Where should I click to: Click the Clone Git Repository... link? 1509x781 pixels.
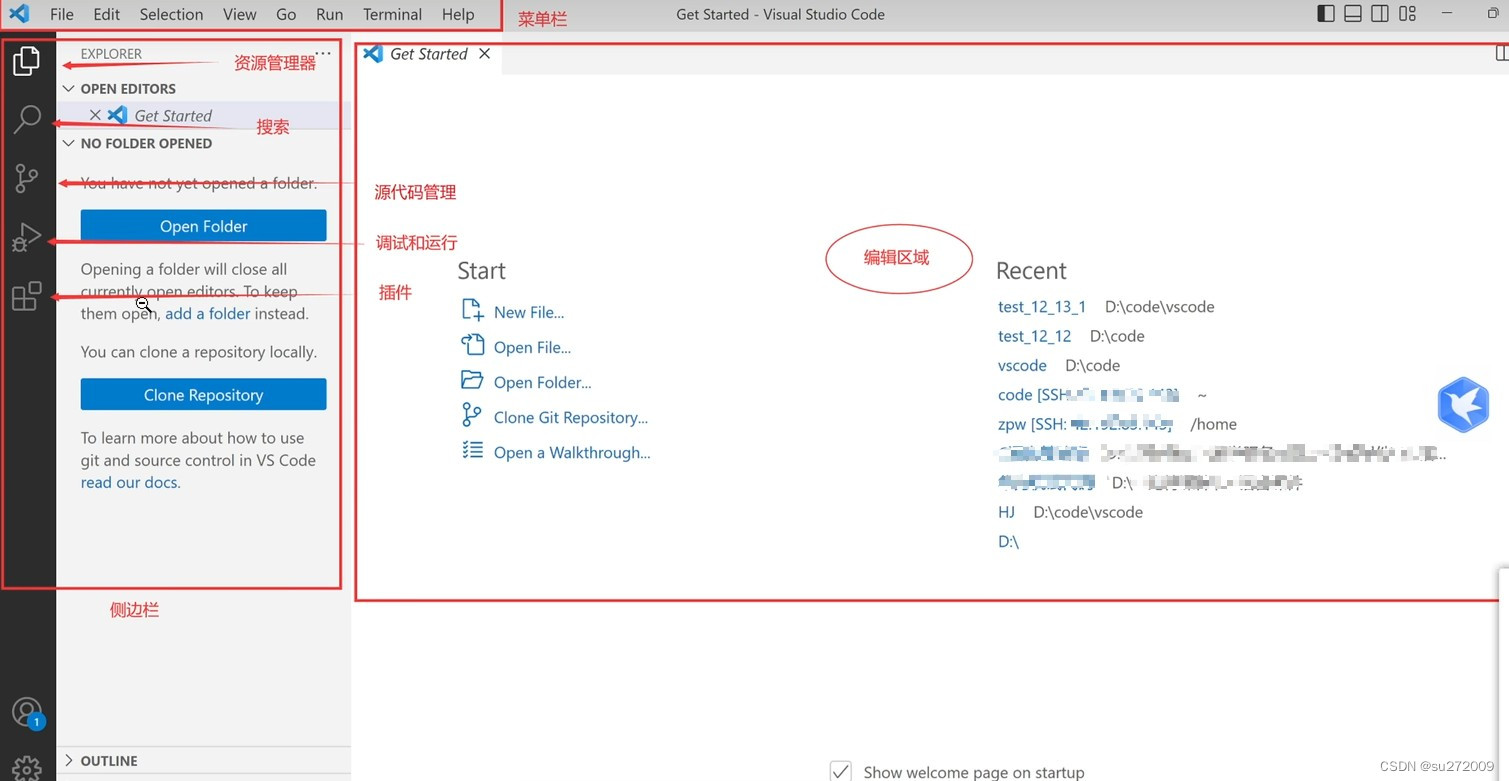[571, 417]
